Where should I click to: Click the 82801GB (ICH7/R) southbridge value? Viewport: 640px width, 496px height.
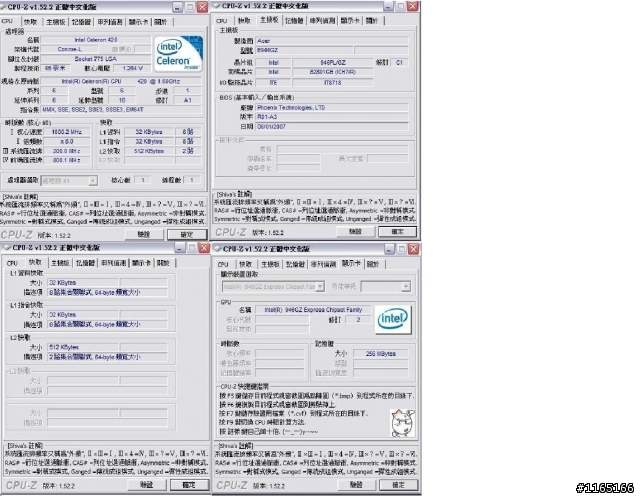(333, 72)
